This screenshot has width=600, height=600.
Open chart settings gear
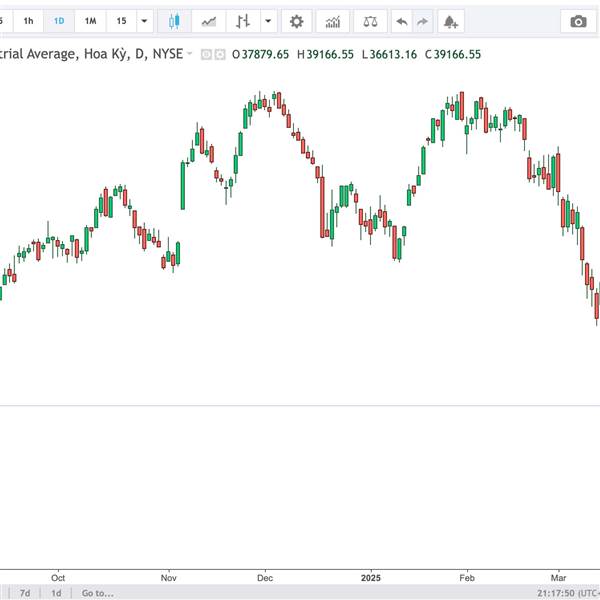click(297, 21)
